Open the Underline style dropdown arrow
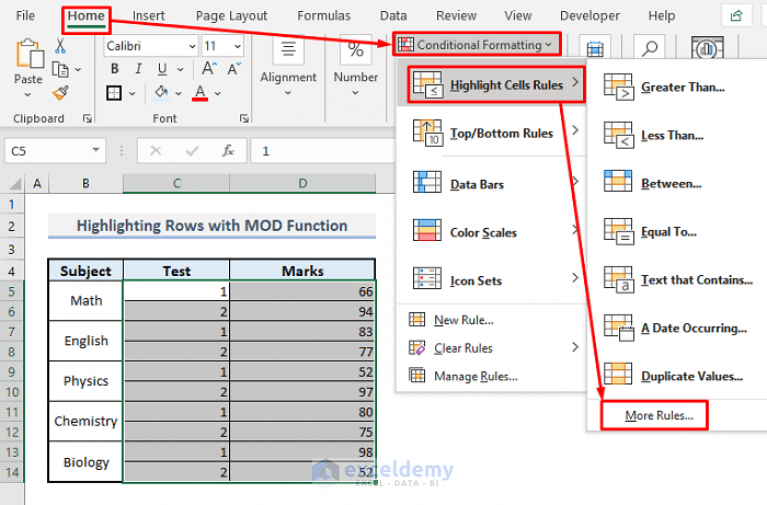767x505 pixels. tap(180, 69)
